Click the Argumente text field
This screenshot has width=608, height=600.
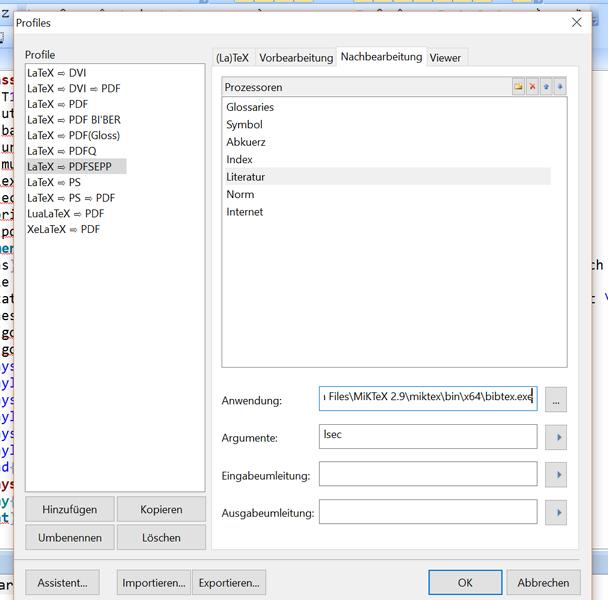(428, 437)
